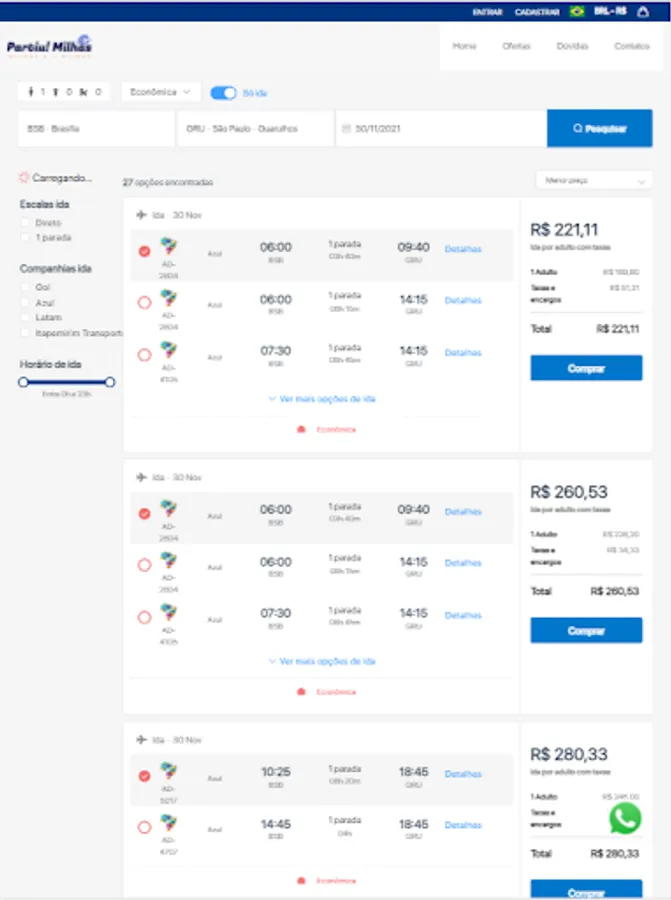Open Home in the navigation menu
Image resolution: width=671 pixels, height=900 pixels.
pos(464,46)
